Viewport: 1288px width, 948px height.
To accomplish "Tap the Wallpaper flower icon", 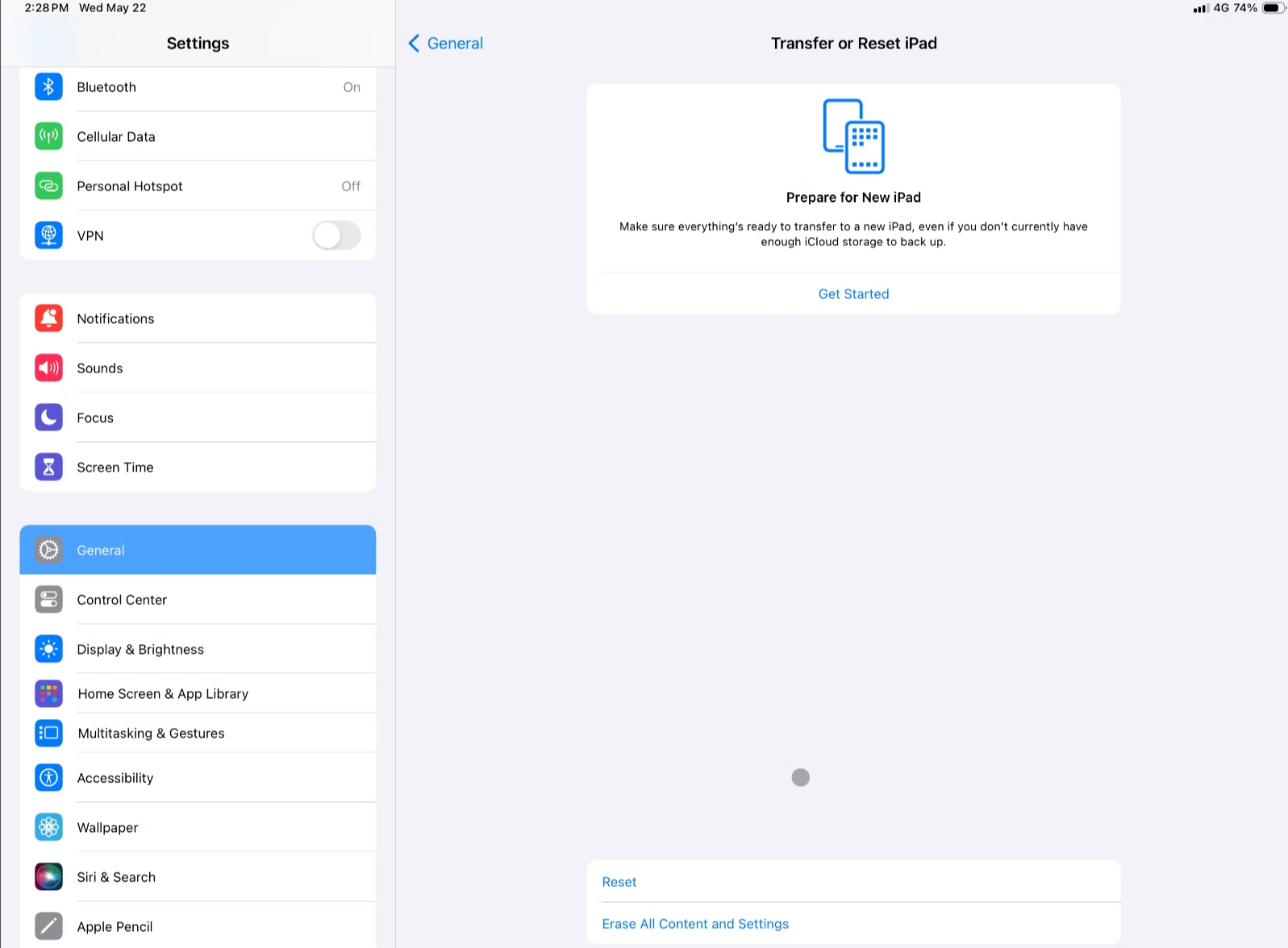I will [48, 827].
